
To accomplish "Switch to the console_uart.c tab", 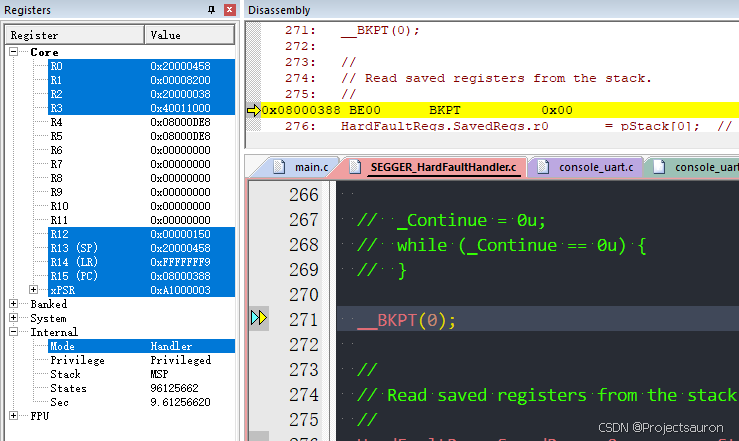I will click(594, 166).
